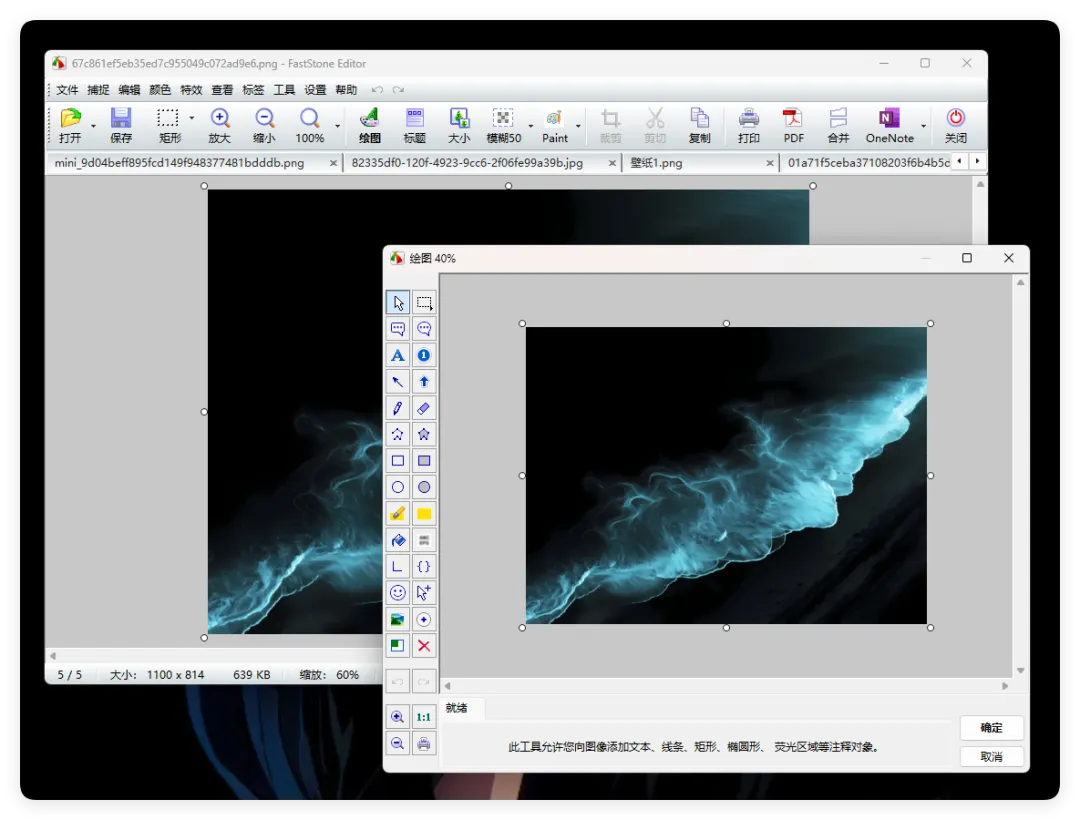The height and width of the screenshot is (820, 1080).
Task: Expand the 打开 dropdown arrow
Action: (93, 126)
